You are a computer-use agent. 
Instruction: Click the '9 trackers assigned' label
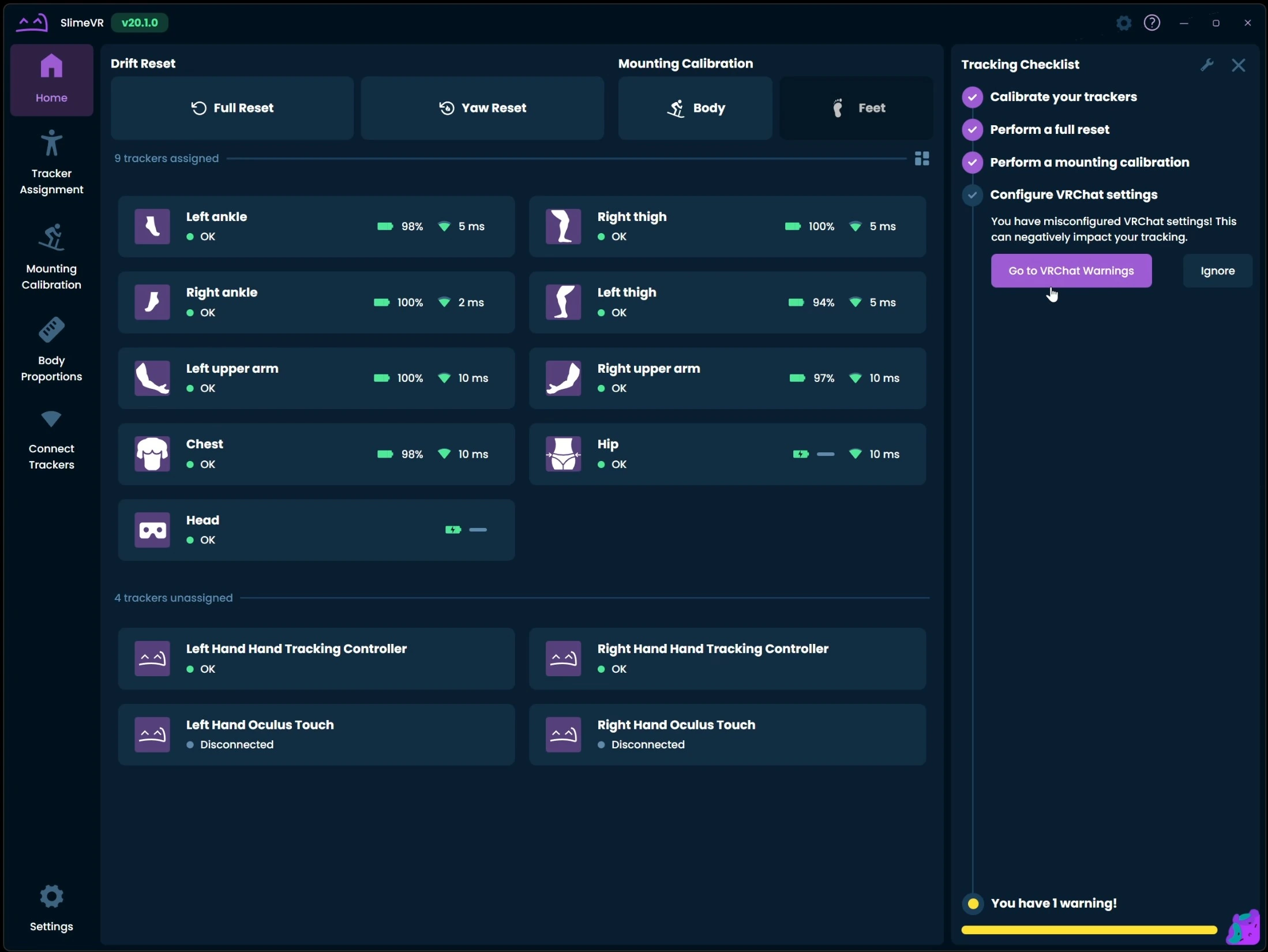click(166, 158)
